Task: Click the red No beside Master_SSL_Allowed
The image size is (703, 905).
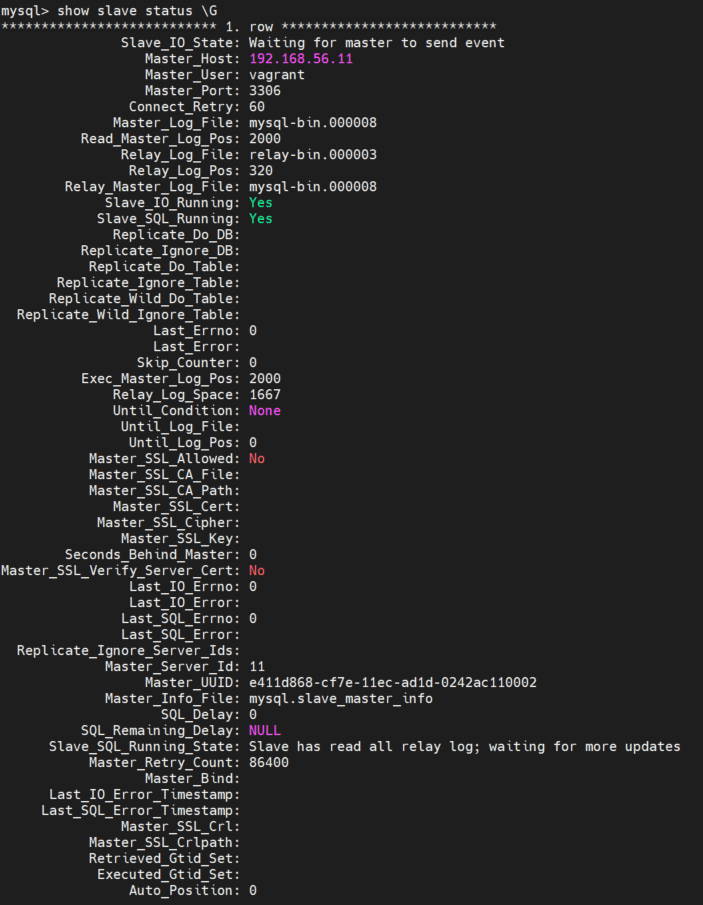Action: click(257, 458)
